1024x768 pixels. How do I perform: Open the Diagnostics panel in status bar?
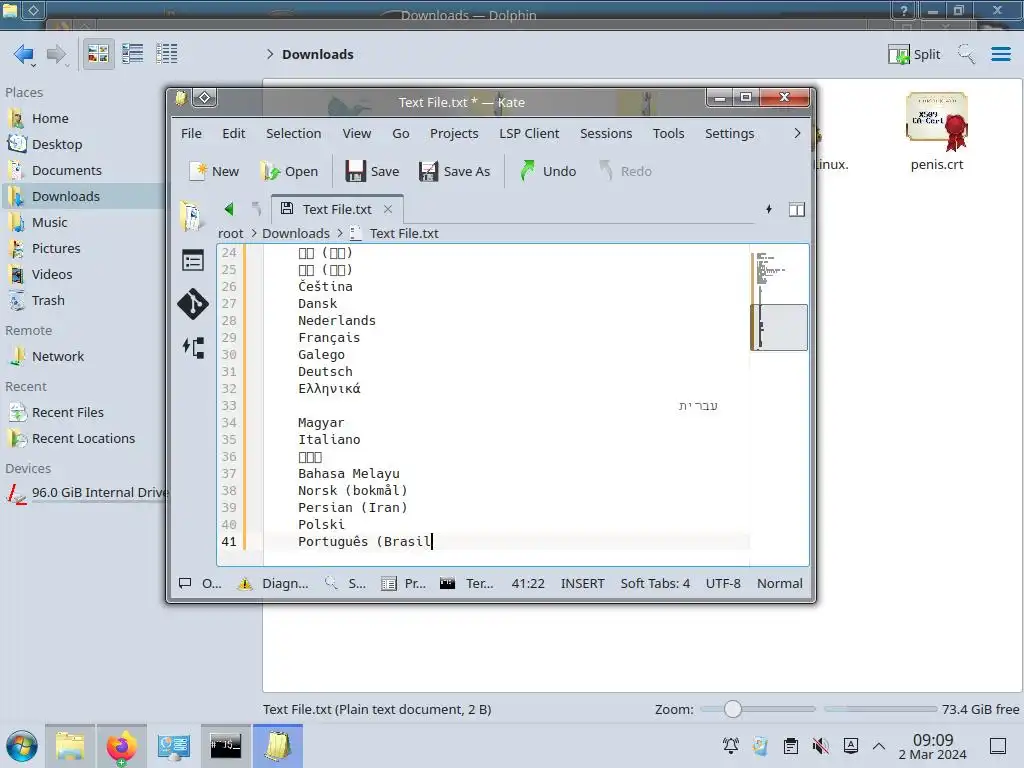pos(274,583)
